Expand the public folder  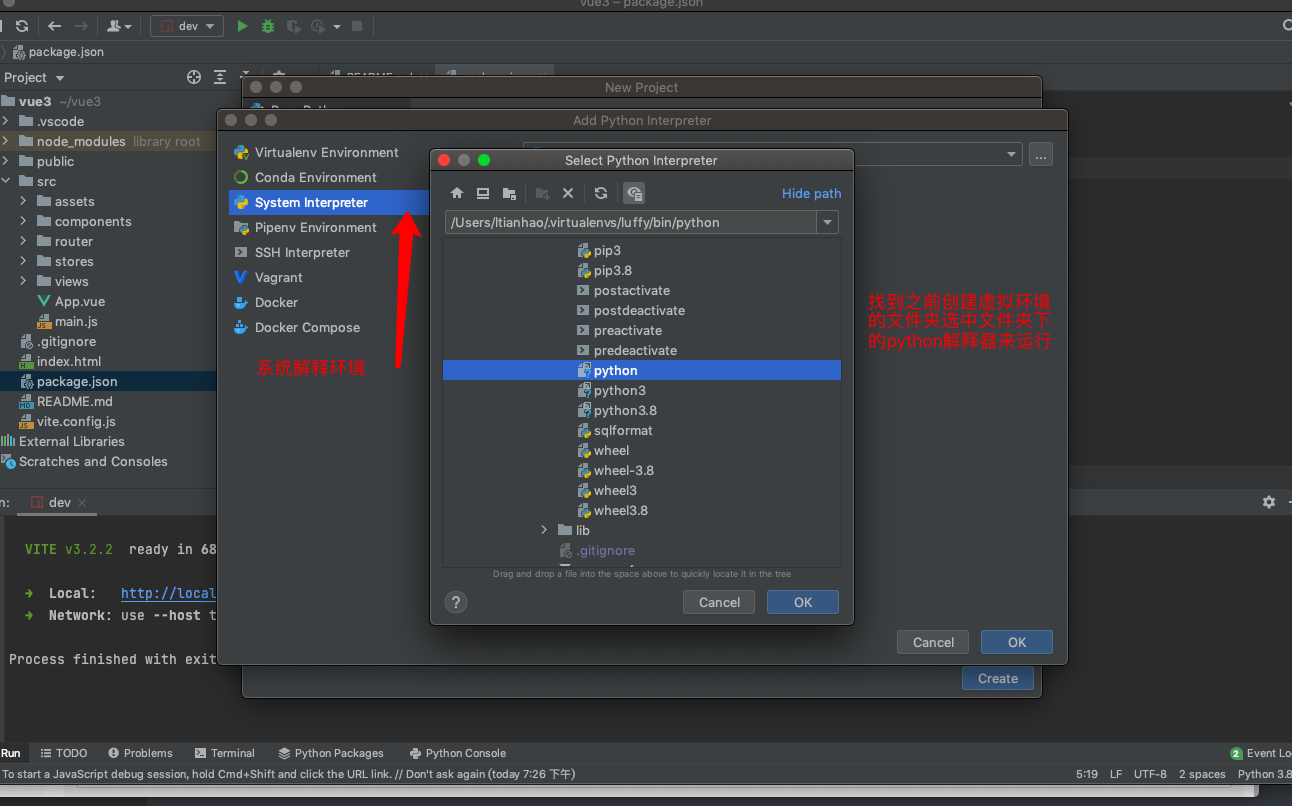[6, 161]
